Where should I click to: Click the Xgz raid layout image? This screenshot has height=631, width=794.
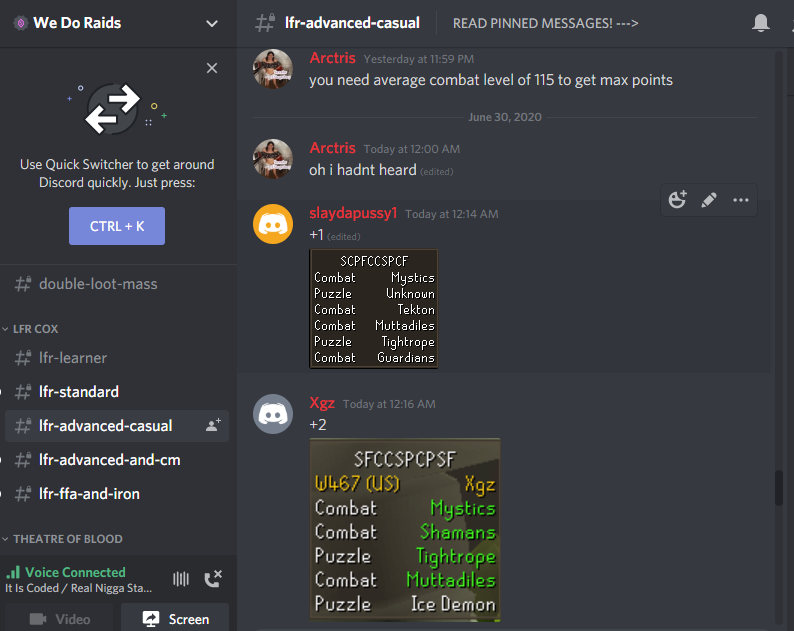tap(405, 530)
